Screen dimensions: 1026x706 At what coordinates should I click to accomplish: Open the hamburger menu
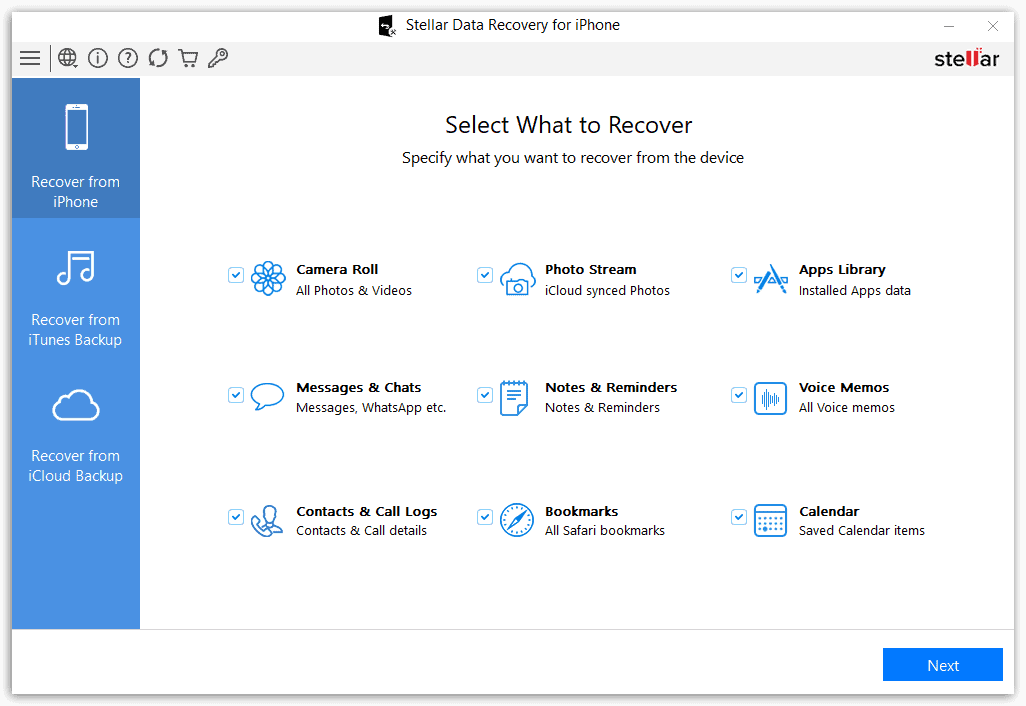[x=30, y=58]
